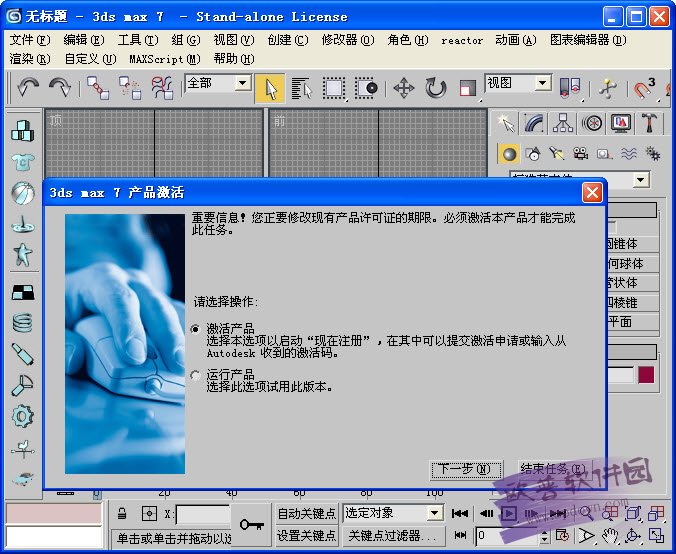The image size is (676, 554).
Task: Click the Select and Manipulate icon
Action: tap(608, 88)
